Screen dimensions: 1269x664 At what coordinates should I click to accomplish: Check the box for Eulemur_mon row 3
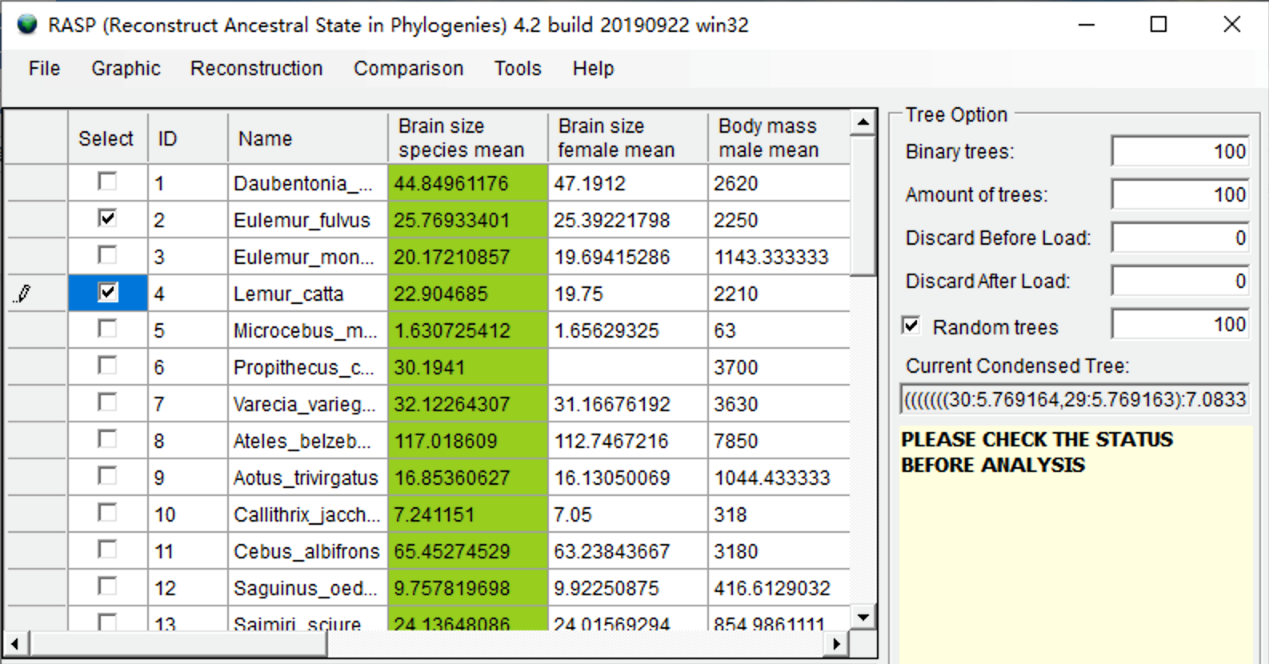107,255
